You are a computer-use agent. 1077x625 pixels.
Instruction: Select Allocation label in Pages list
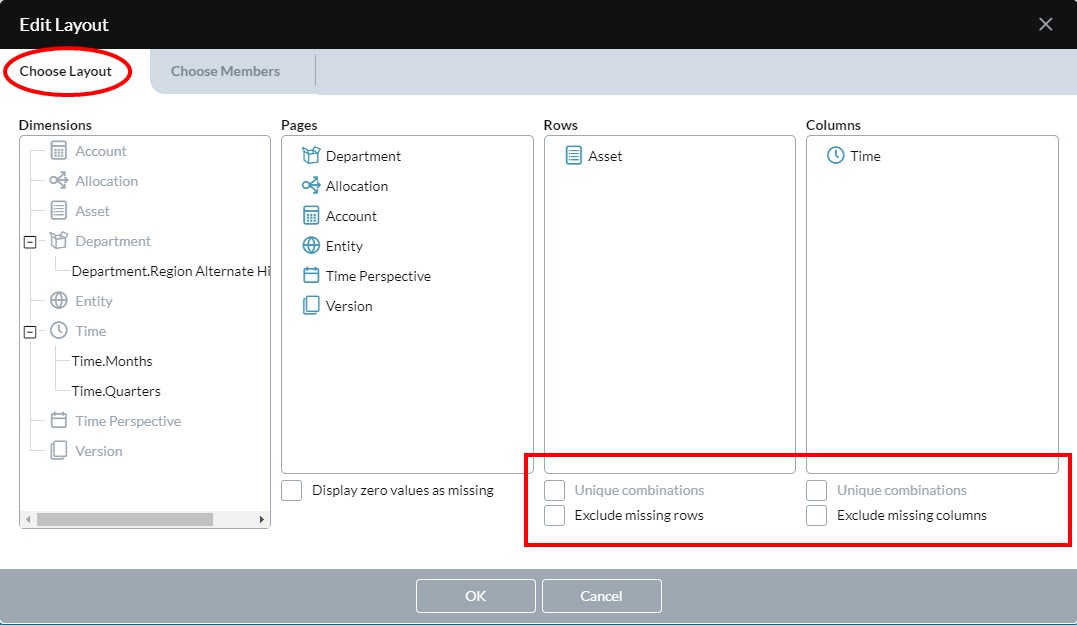(x=356, y=186)
